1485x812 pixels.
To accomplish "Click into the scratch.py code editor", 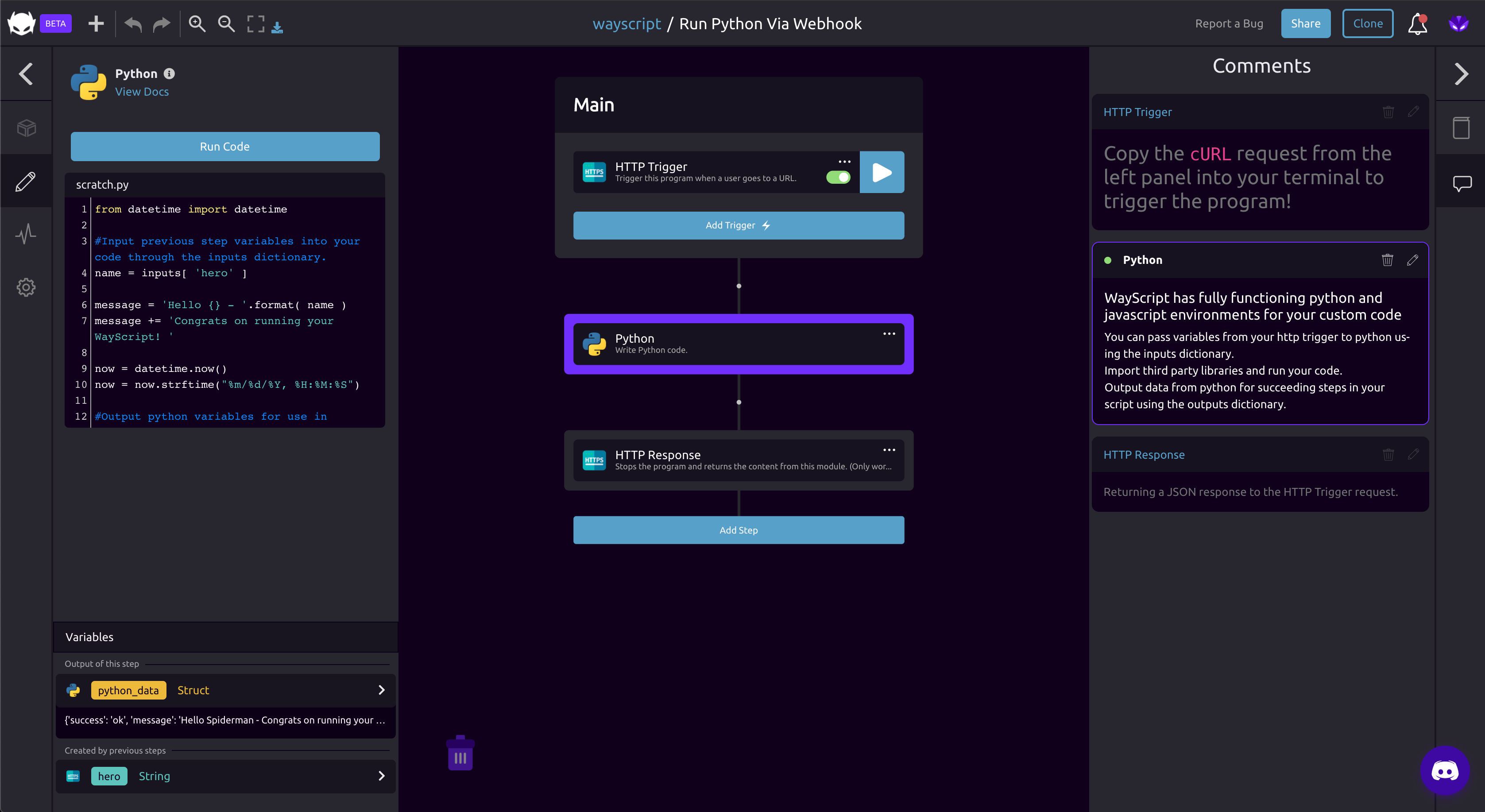I will tap(225, 312).
